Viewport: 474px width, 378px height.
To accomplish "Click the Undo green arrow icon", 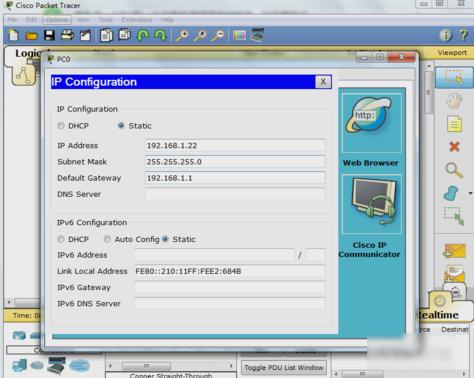I will [143, 35].
